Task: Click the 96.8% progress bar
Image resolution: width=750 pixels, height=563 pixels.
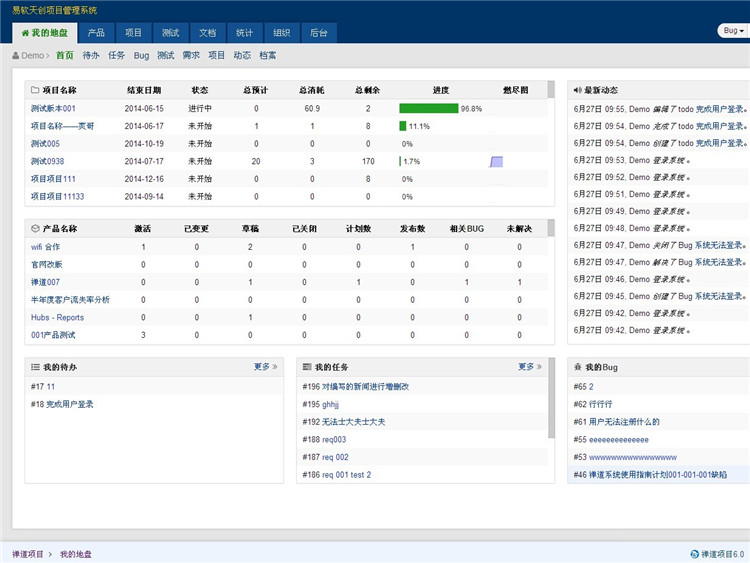Action: tap(429, 109)
